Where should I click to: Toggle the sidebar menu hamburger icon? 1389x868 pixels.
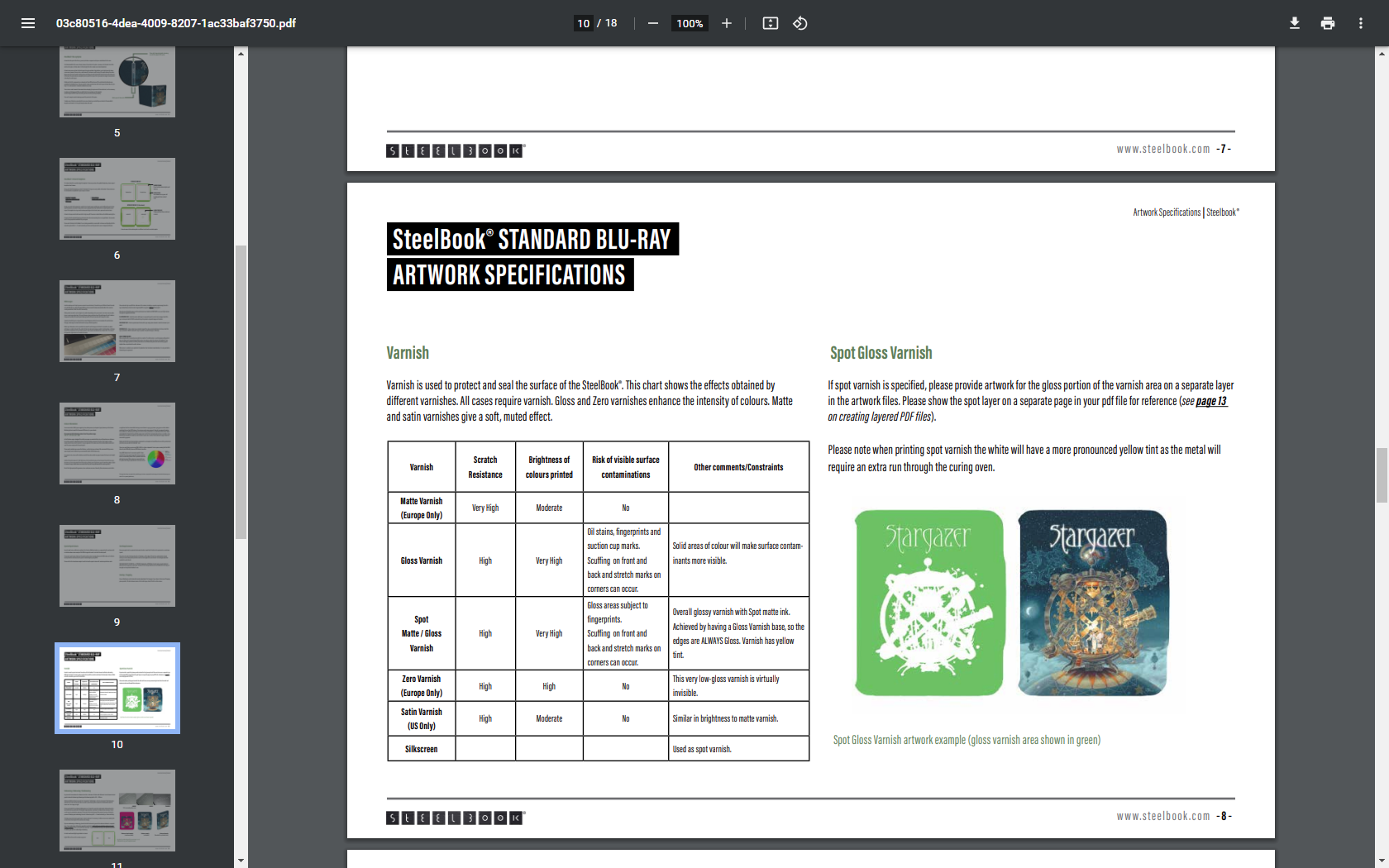coord(28,23)
